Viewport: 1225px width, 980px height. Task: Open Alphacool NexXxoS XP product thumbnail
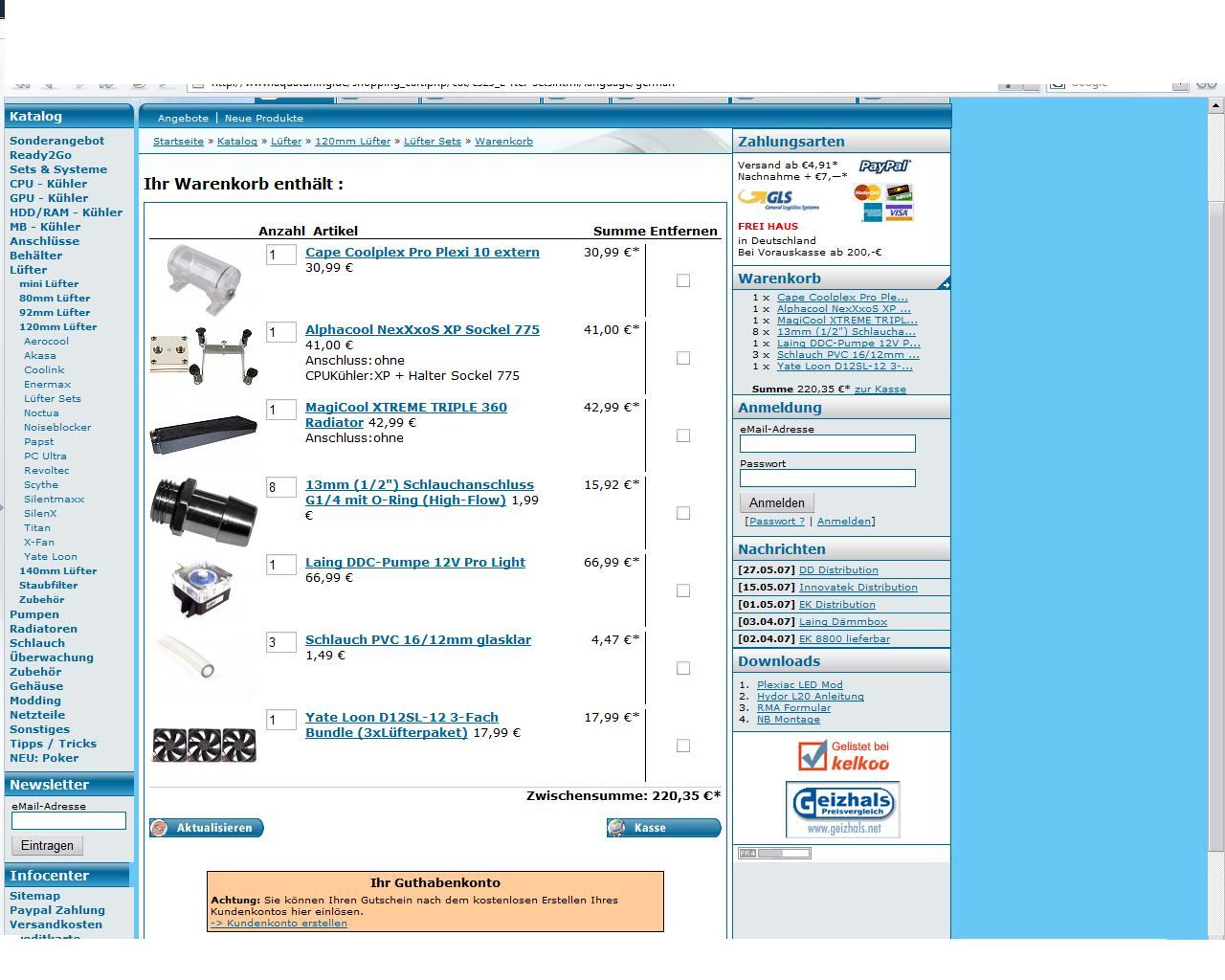coord(204,355)
